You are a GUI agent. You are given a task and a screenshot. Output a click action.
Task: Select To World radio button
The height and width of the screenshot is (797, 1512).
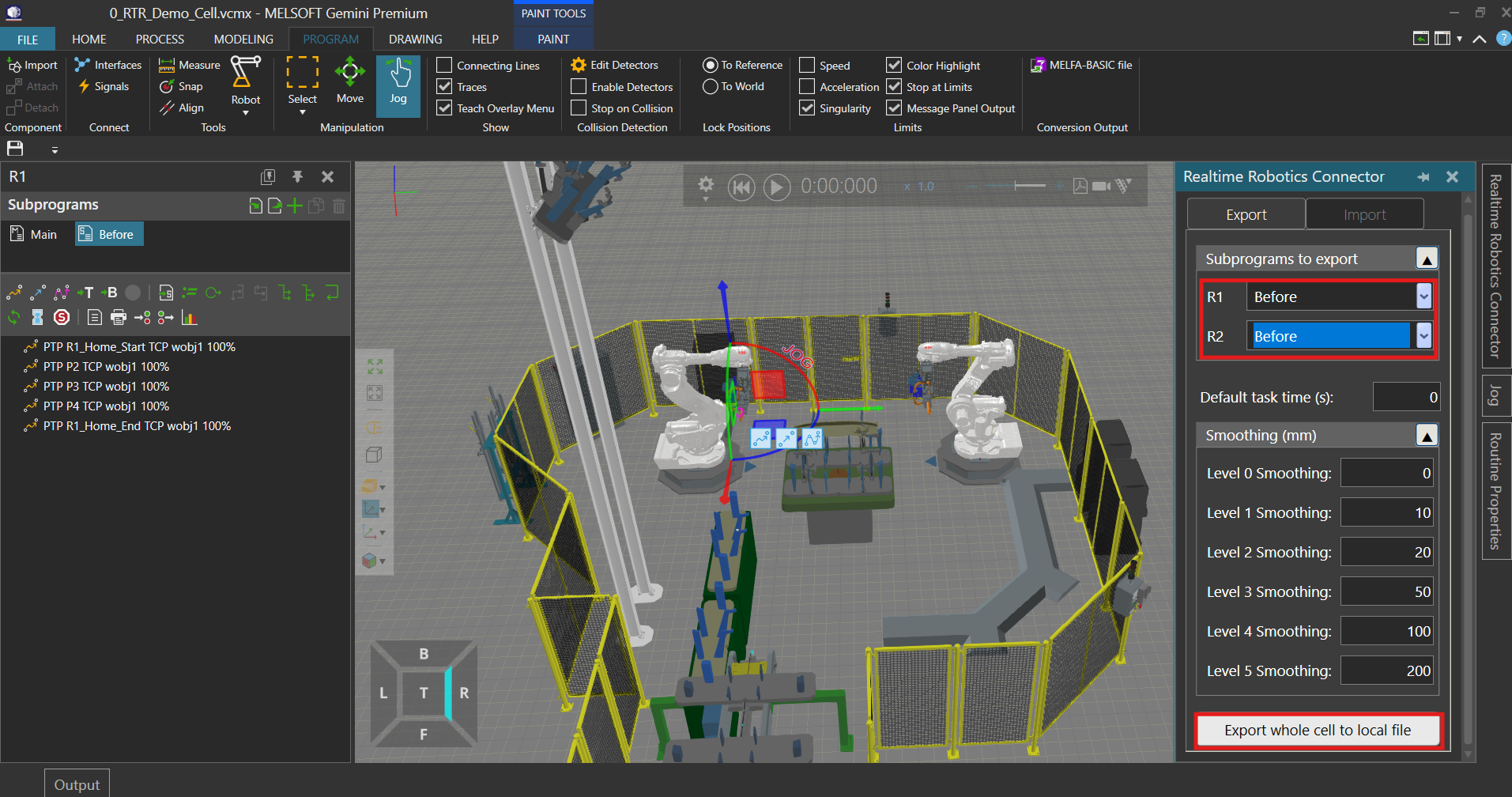[710, 86]
